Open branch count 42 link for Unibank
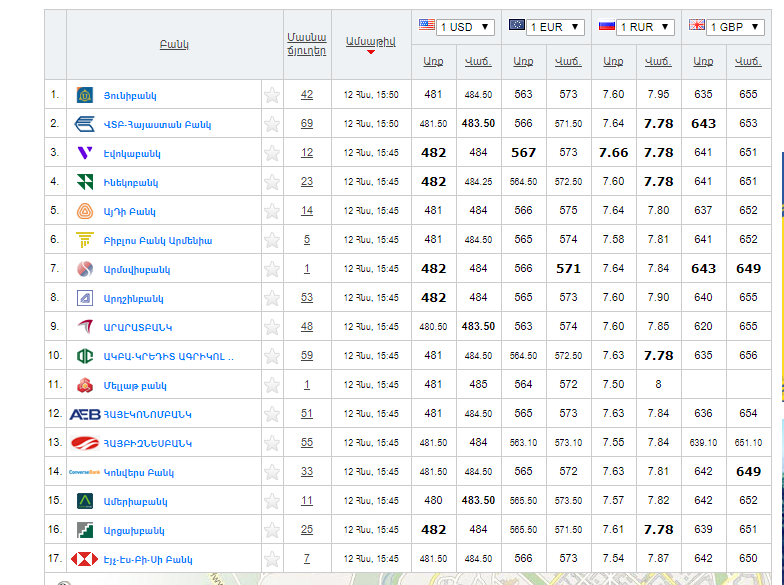 click(x=307, y=94)
